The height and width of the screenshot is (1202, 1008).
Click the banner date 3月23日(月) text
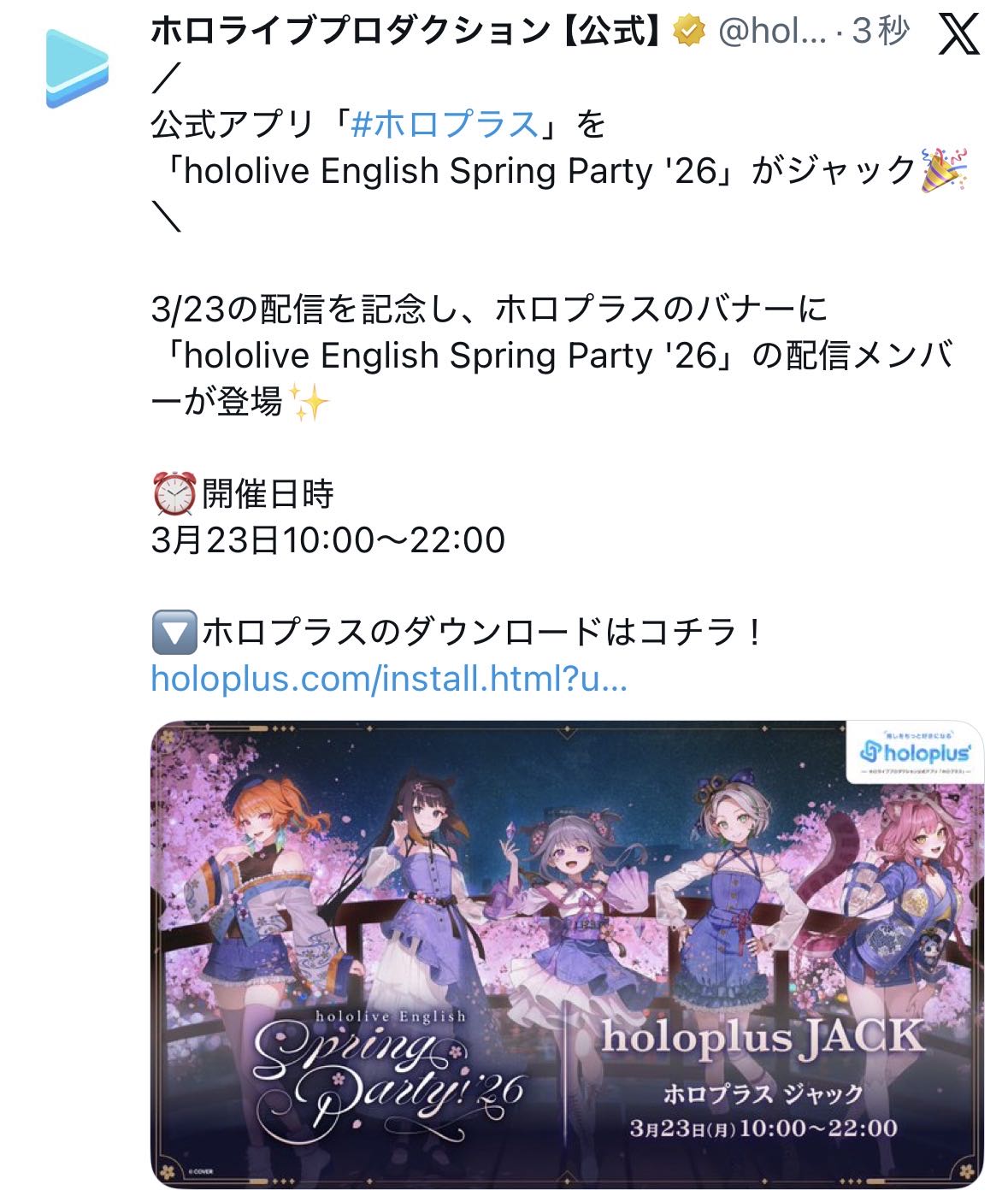coord(682,1128)
